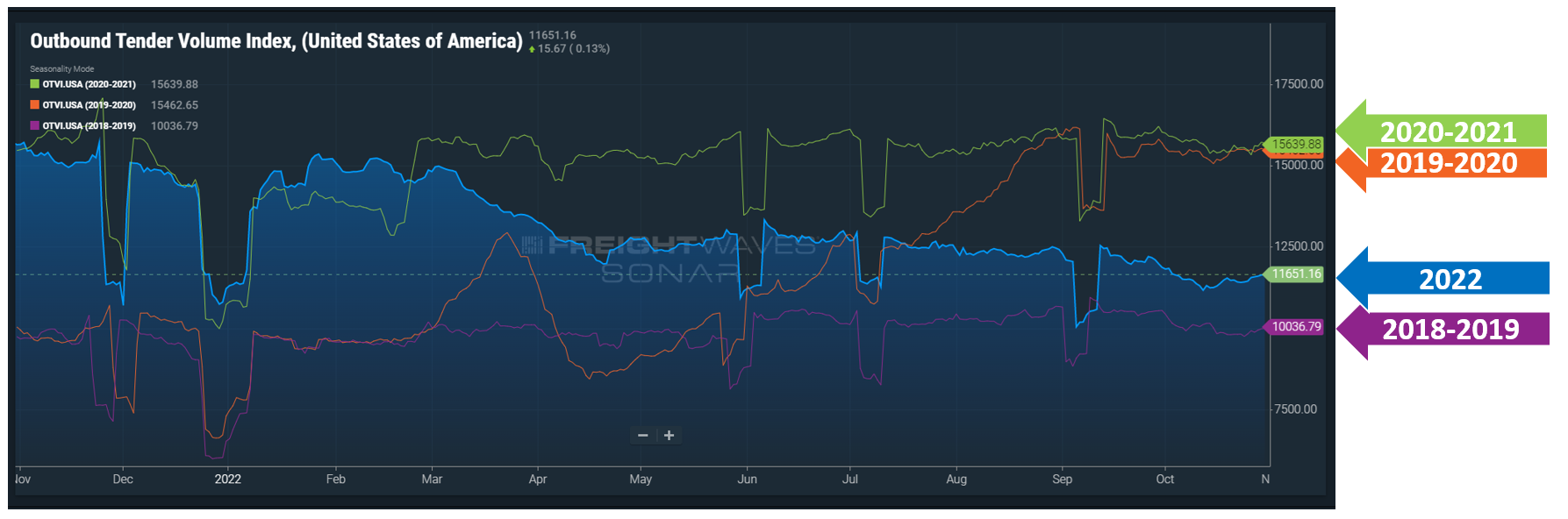Click the 15639.88 value in the legend
The height and width of the screenshot is (519, 1568).
coord(175,84)
